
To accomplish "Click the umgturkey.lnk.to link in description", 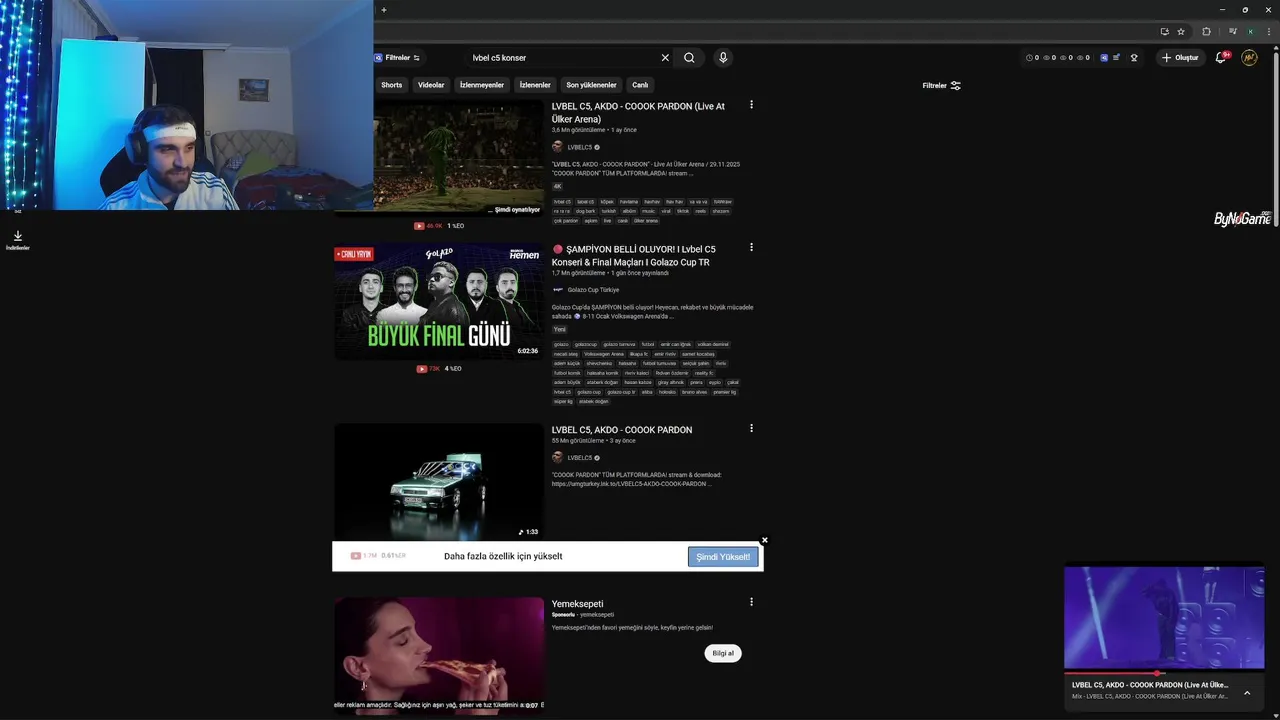I will (630, 484).
